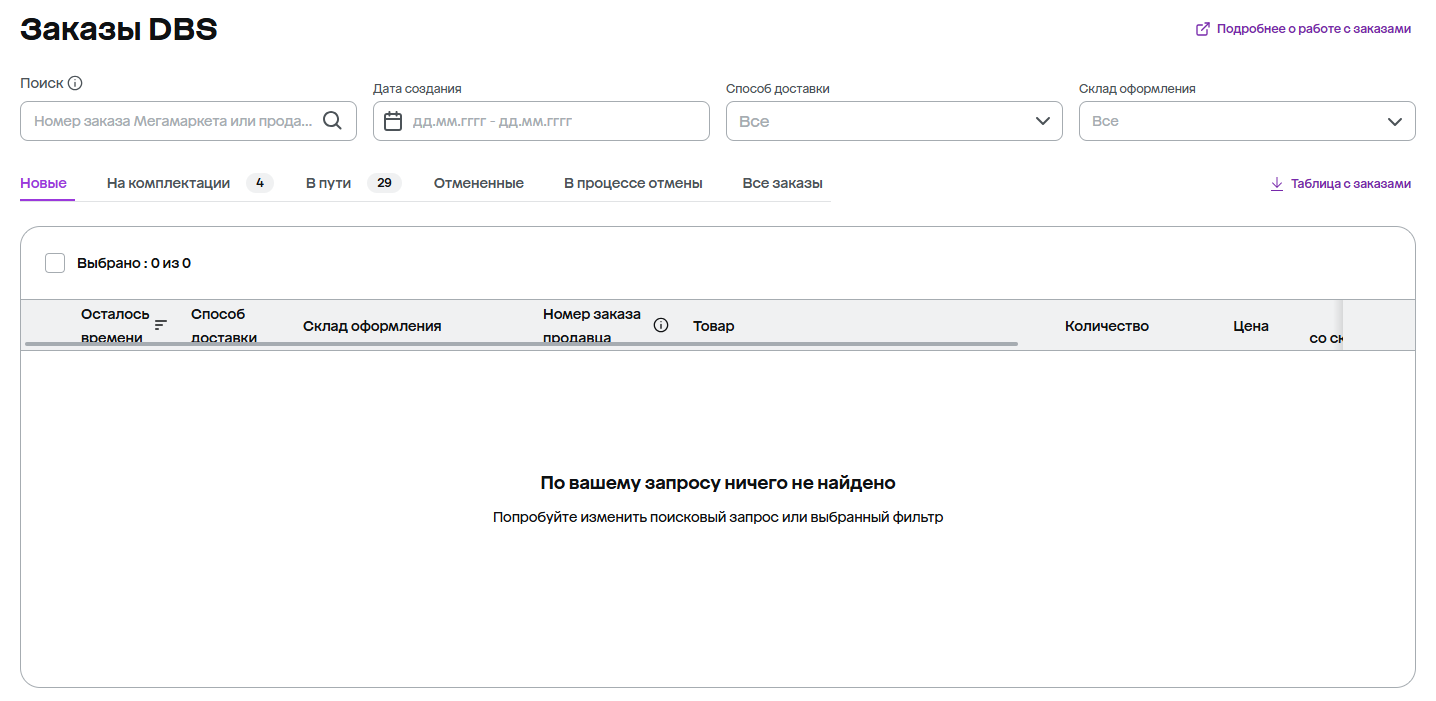Open the Склад оформления dropdown
1436x701 pixels.
(x=1246, y=121)
